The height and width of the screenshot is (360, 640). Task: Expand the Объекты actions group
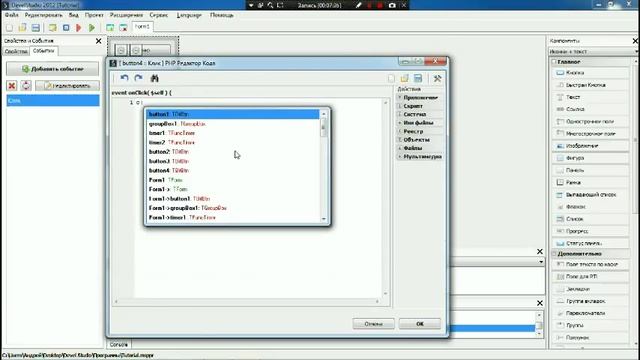(420, 140)
